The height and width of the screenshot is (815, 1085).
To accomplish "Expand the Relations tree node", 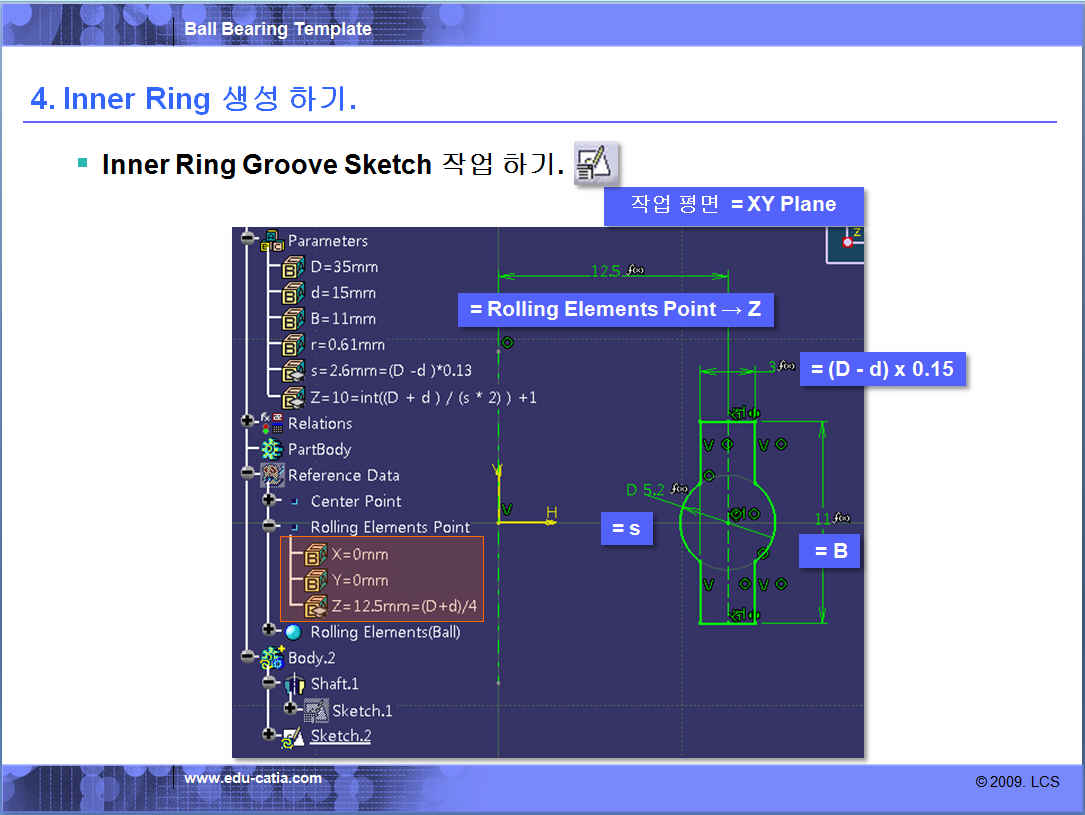I will tap(248, 423).
